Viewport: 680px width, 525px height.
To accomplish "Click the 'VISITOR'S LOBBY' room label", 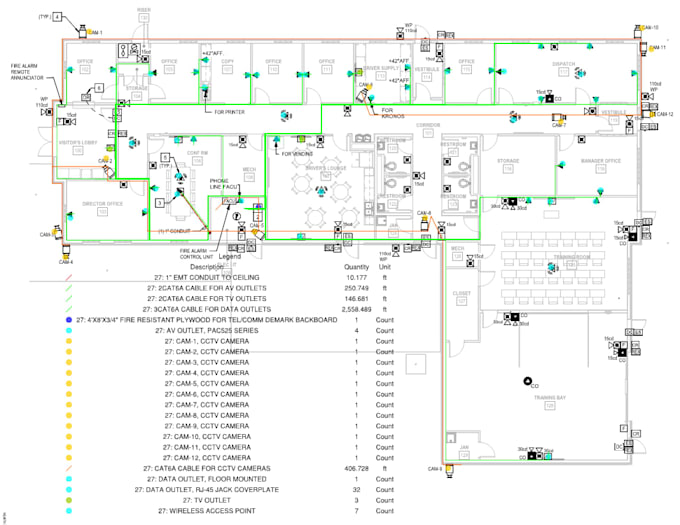I will (78, 143).
